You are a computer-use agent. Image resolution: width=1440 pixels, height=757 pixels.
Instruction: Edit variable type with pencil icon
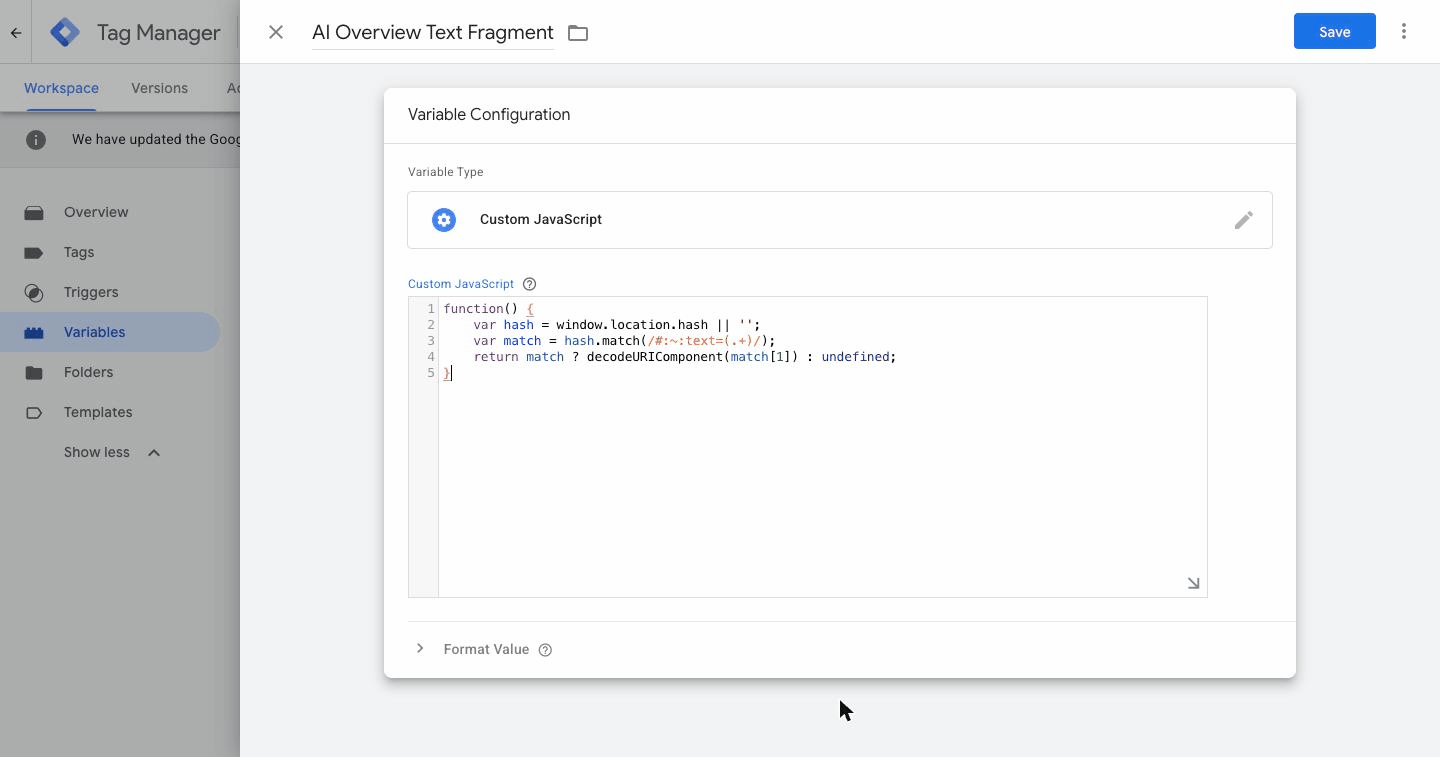[x=1243, y=220]
